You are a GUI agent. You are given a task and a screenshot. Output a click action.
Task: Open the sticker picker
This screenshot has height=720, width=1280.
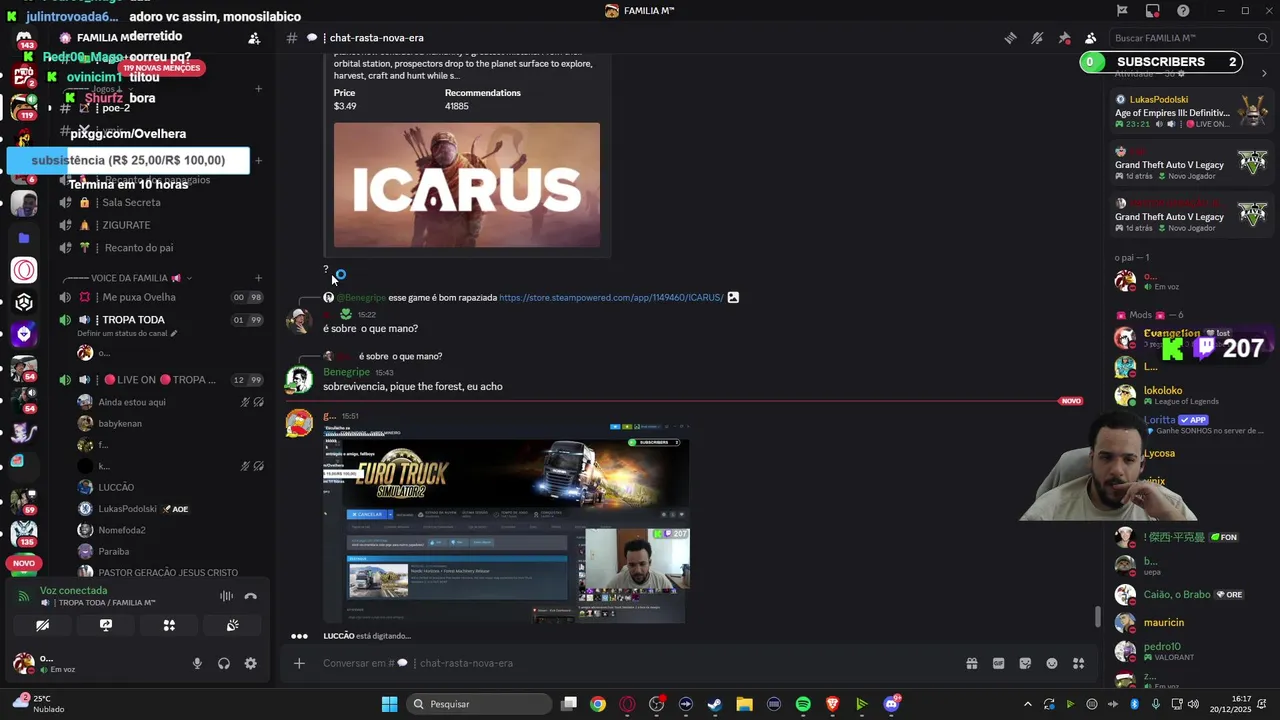tap(1025, 663)
